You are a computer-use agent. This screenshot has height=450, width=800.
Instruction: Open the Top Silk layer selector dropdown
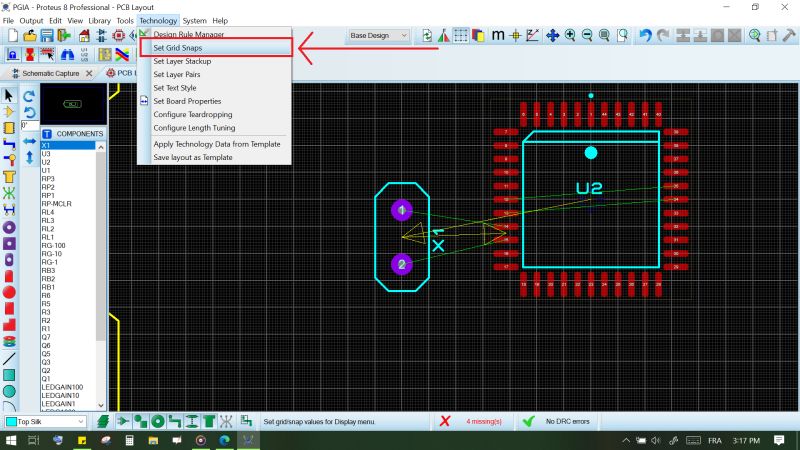[45, 422]
